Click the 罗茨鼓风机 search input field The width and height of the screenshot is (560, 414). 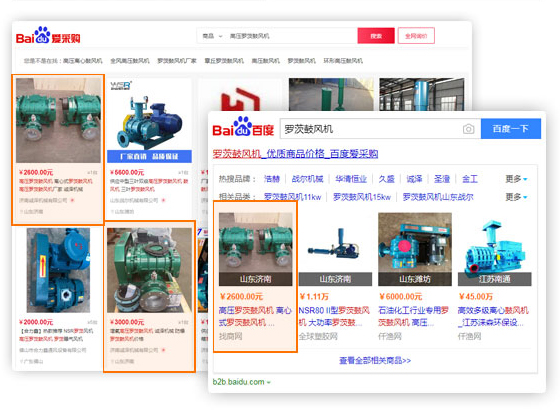[370, 129]
